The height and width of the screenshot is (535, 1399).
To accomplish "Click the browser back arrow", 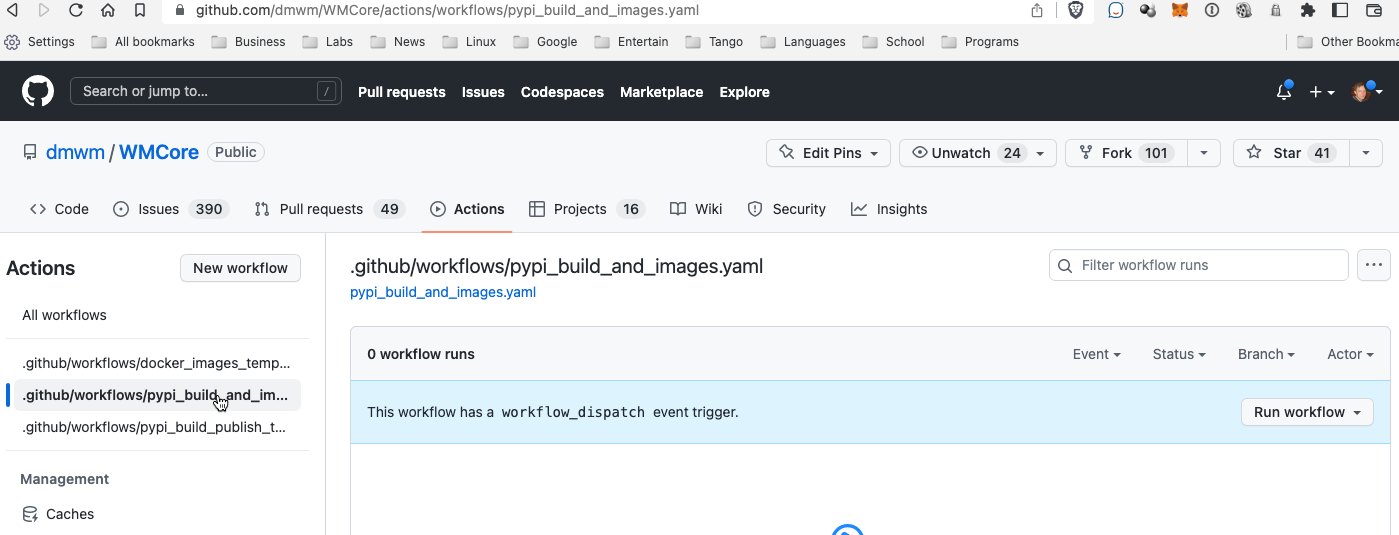I will (x=13, y=10).
